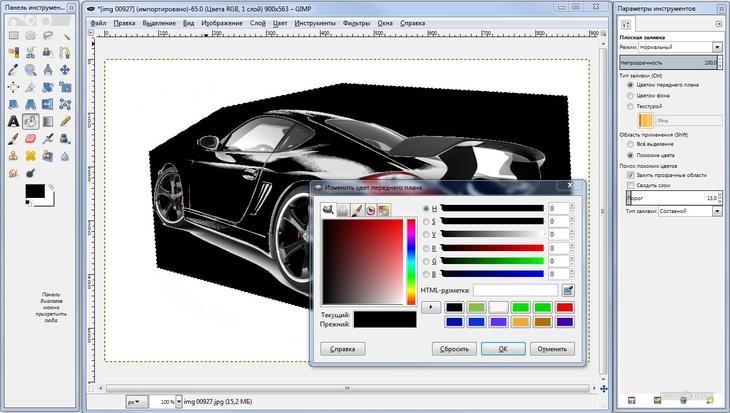Screen dimensions: 730x413
Task: Choose the 'Всё выделение' radio option
Action: (630, 144)
